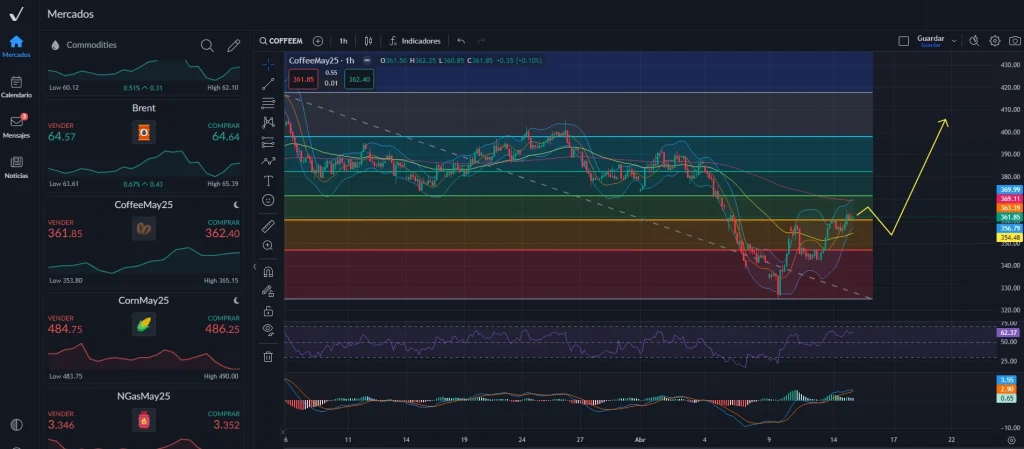Open the Calendario sidebar icon
Screen dimensions: 1024x449
point(16,82)
